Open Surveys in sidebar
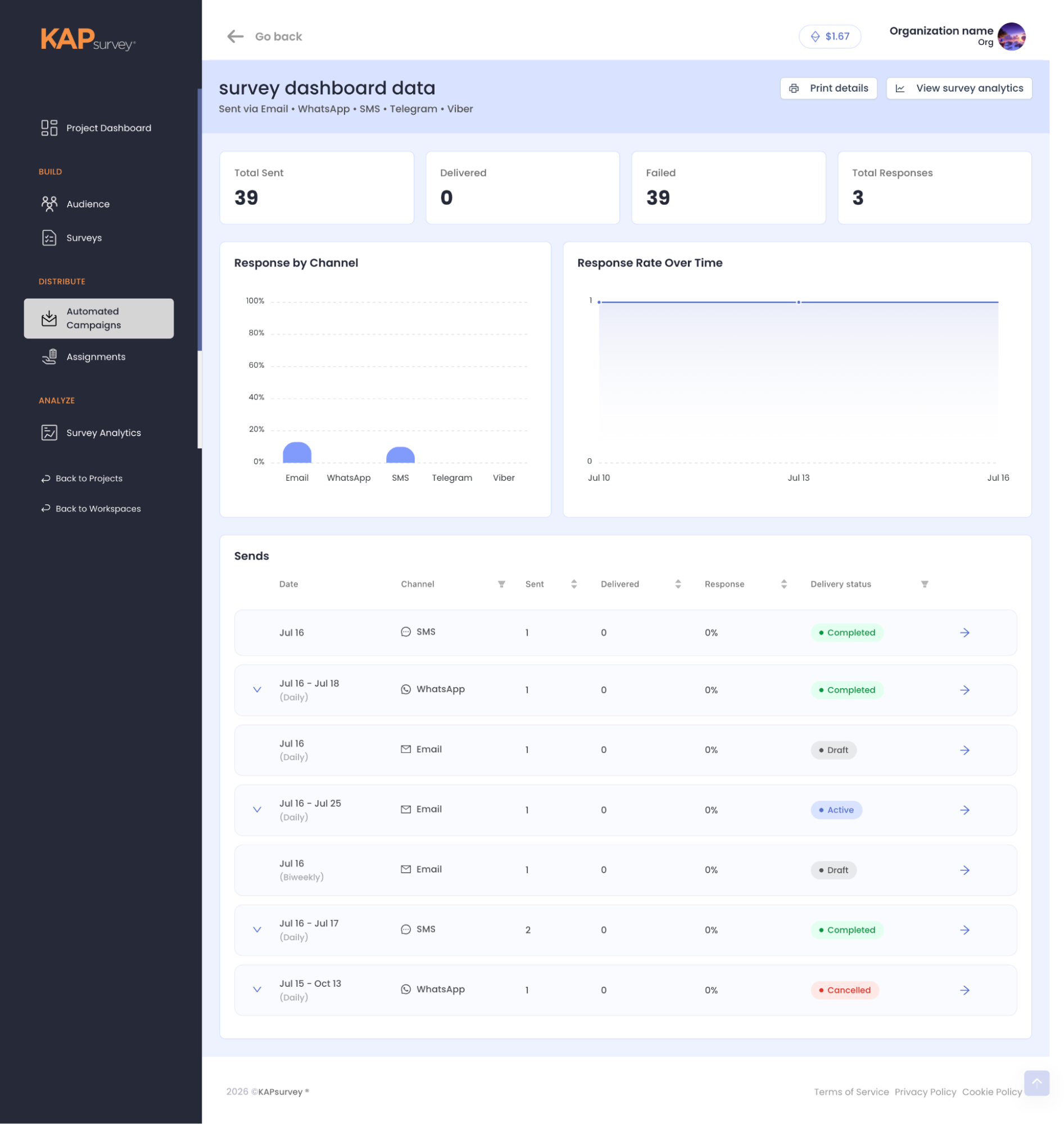The image size is (1064, 1124). 72,238
